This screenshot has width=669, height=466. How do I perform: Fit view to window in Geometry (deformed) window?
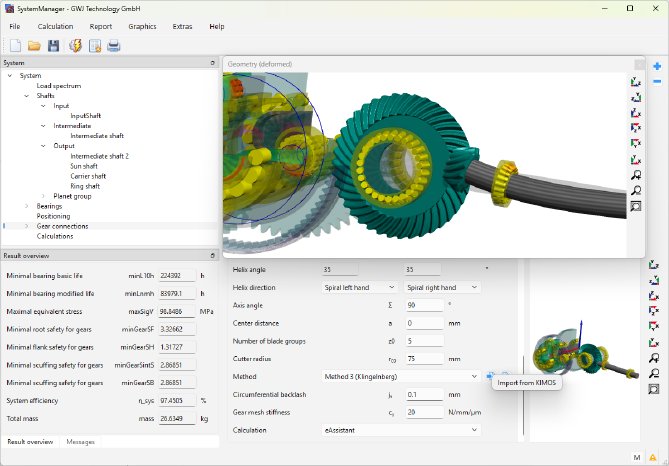pos(636,206)
